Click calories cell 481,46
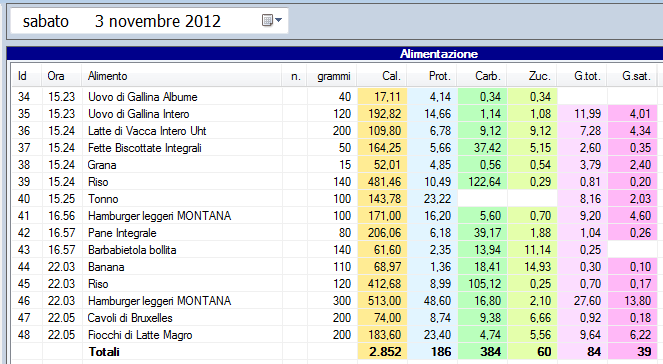The width and height of the screenshot is (663, 364). (382, 182)
